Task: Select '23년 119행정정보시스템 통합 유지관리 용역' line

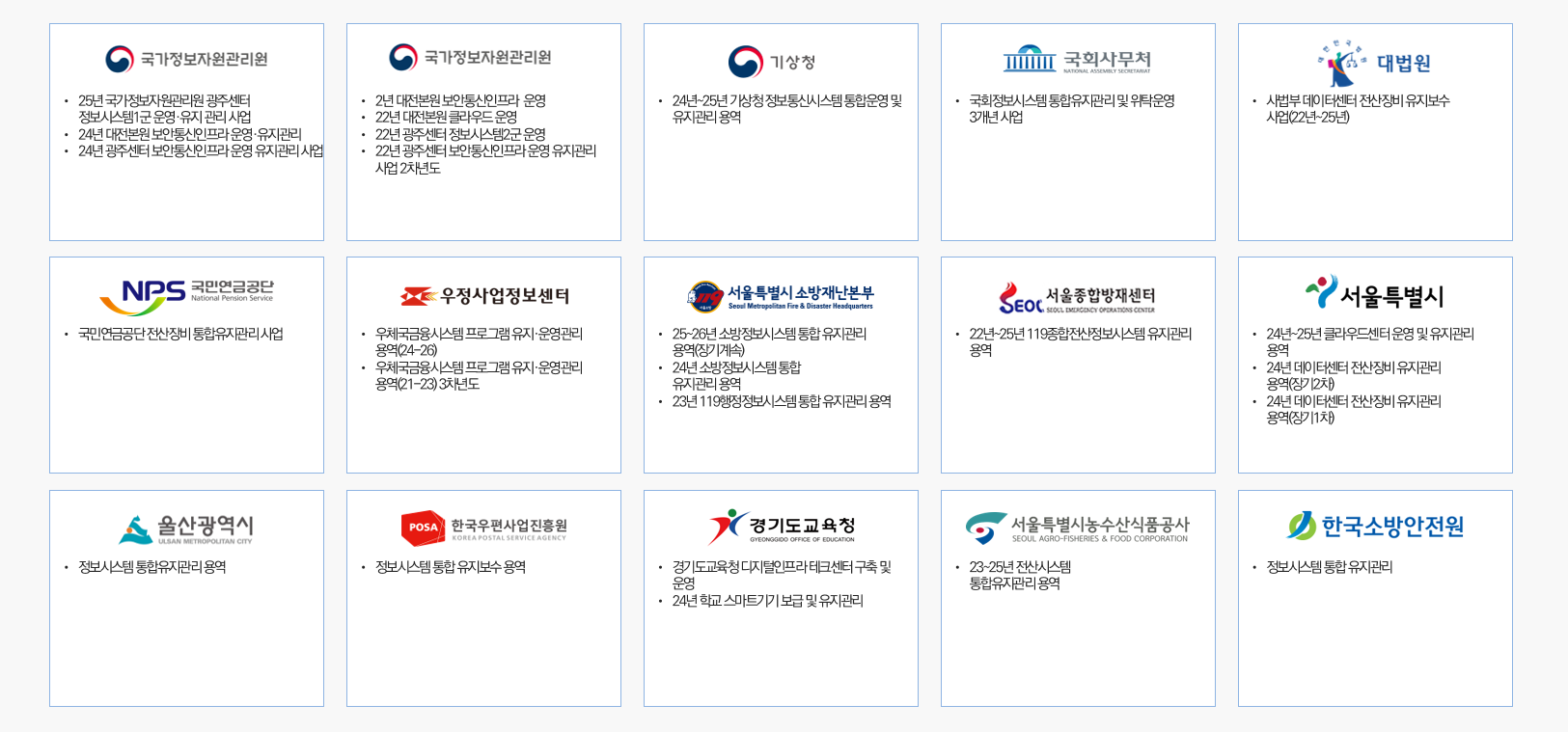Action: pos(782,401)
